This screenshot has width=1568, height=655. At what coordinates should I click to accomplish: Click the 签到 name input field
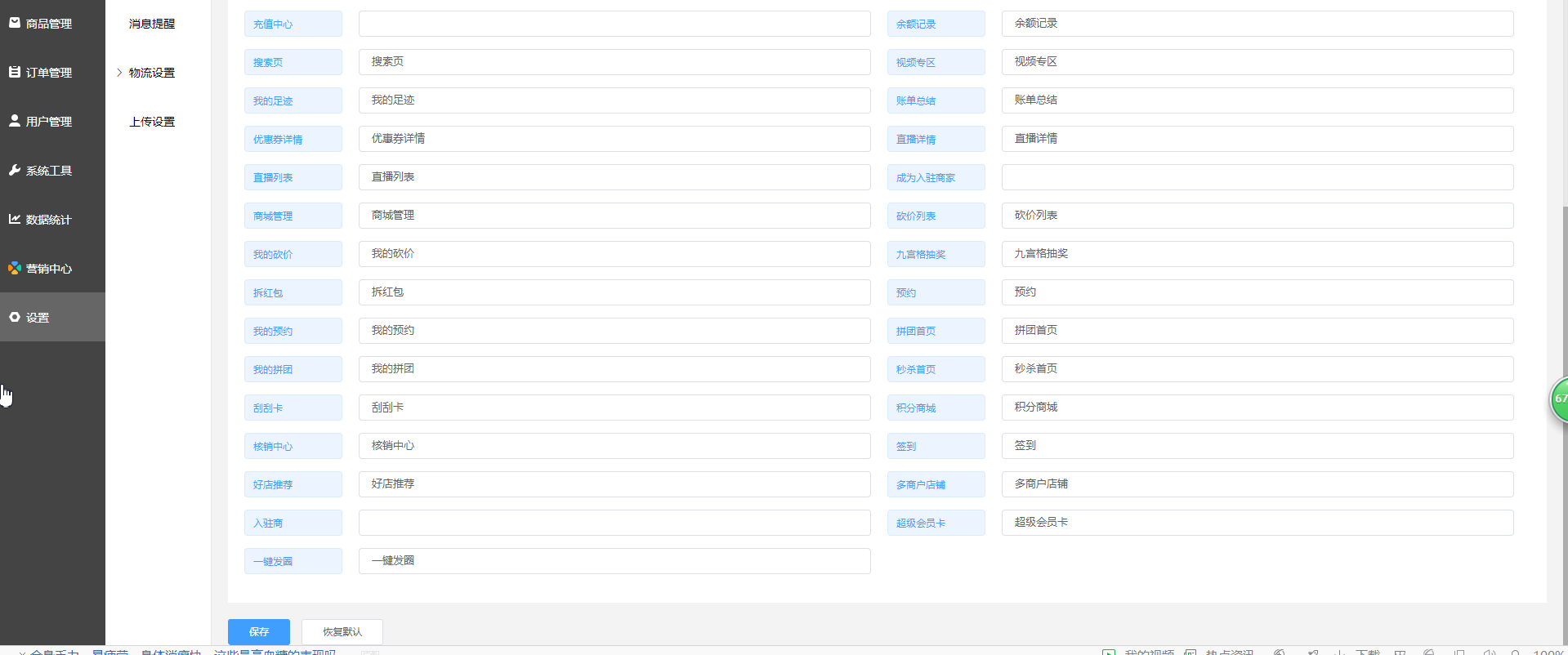1258,446
